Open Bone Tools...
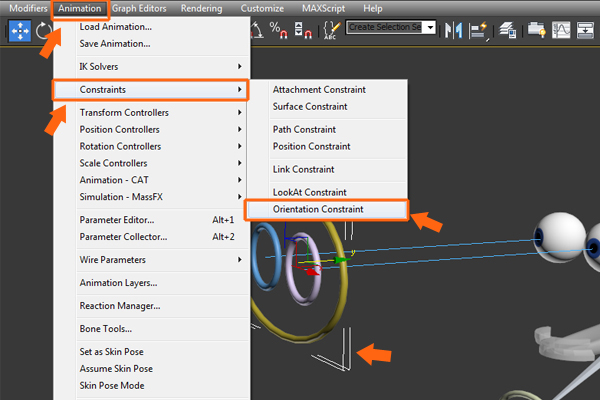This screenshot has width=600, height=400. point(152,328)
